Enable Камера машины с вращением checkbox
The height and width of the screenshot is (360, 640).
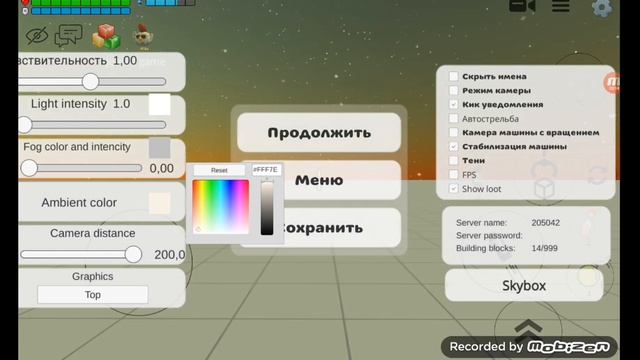coord(453,132)
